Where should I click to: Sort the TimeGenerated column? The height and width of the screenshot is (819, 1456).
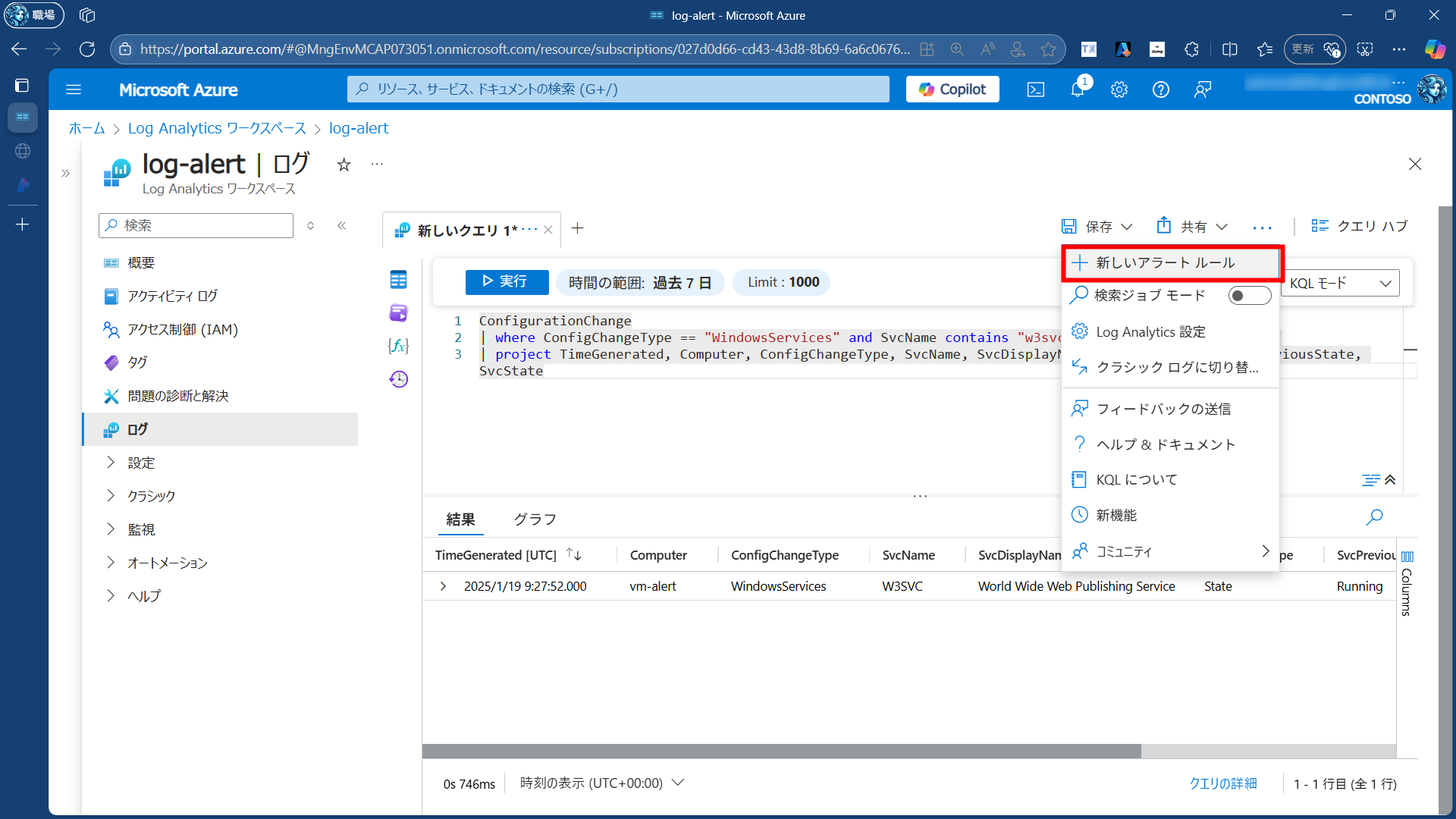coord(574,555)
